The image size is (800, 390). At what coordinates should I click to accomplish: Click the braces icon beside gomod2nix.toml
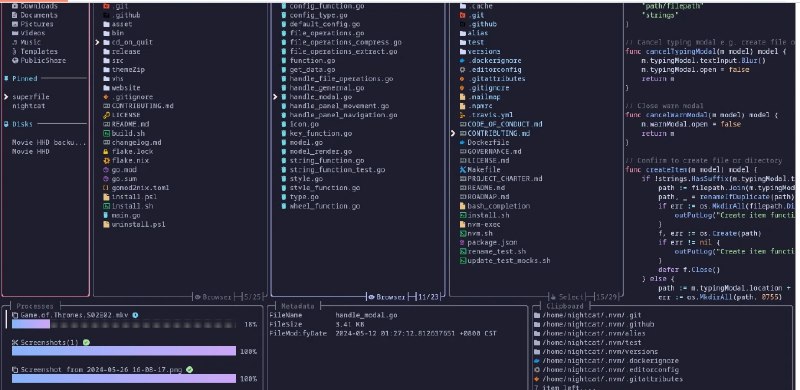coord(106,188)
